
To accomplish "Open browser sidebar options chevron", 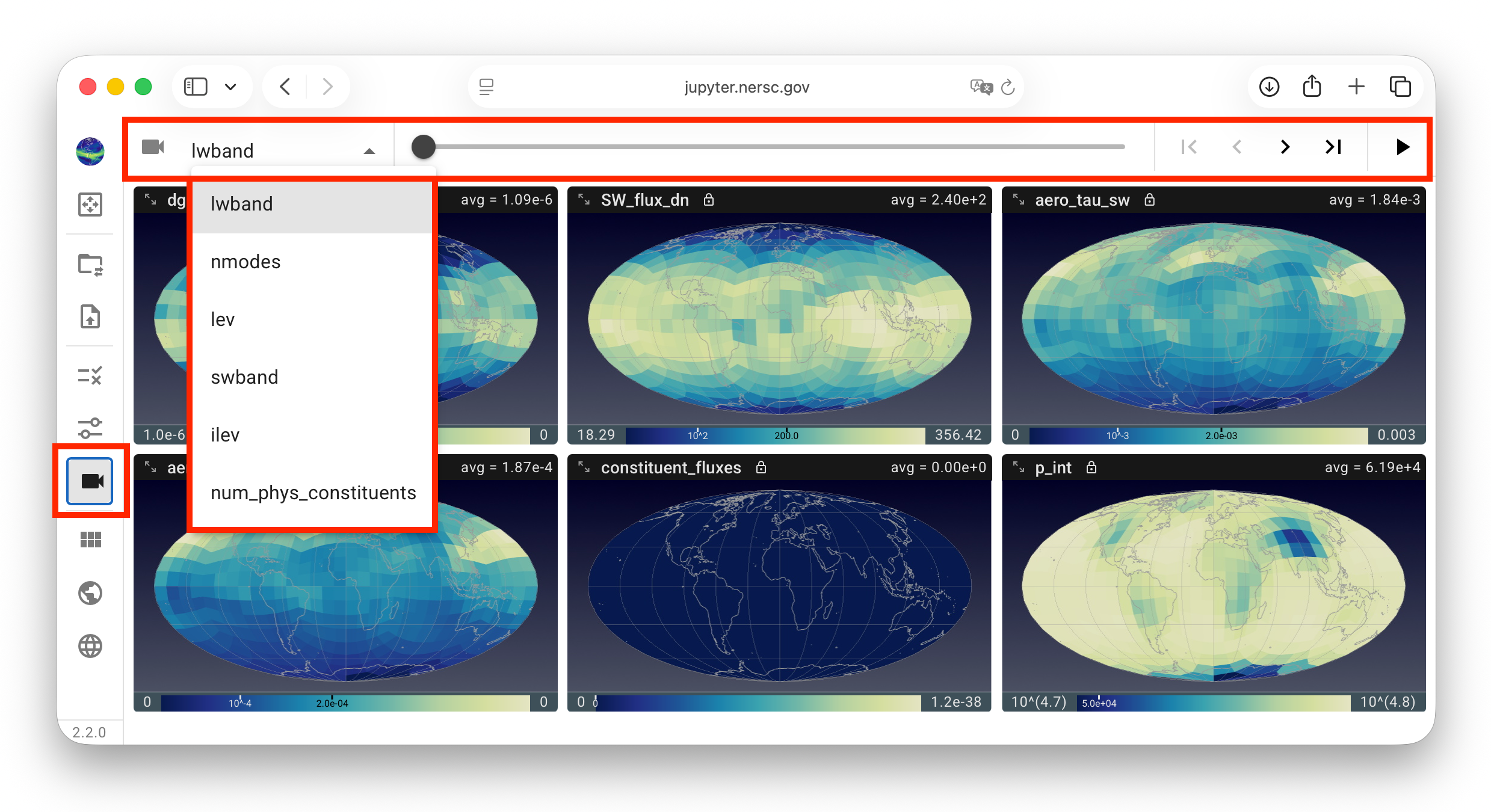I will 230,87.
